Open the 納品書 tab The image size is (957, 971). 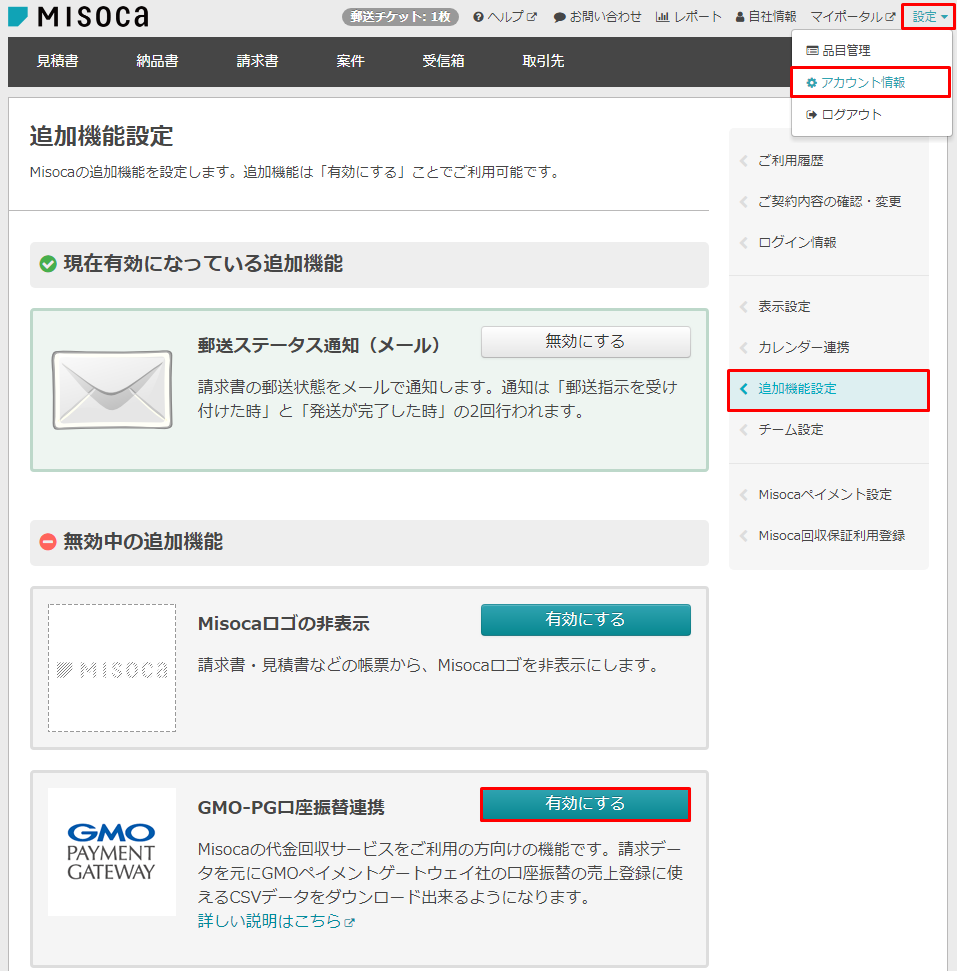pos(157,61)
